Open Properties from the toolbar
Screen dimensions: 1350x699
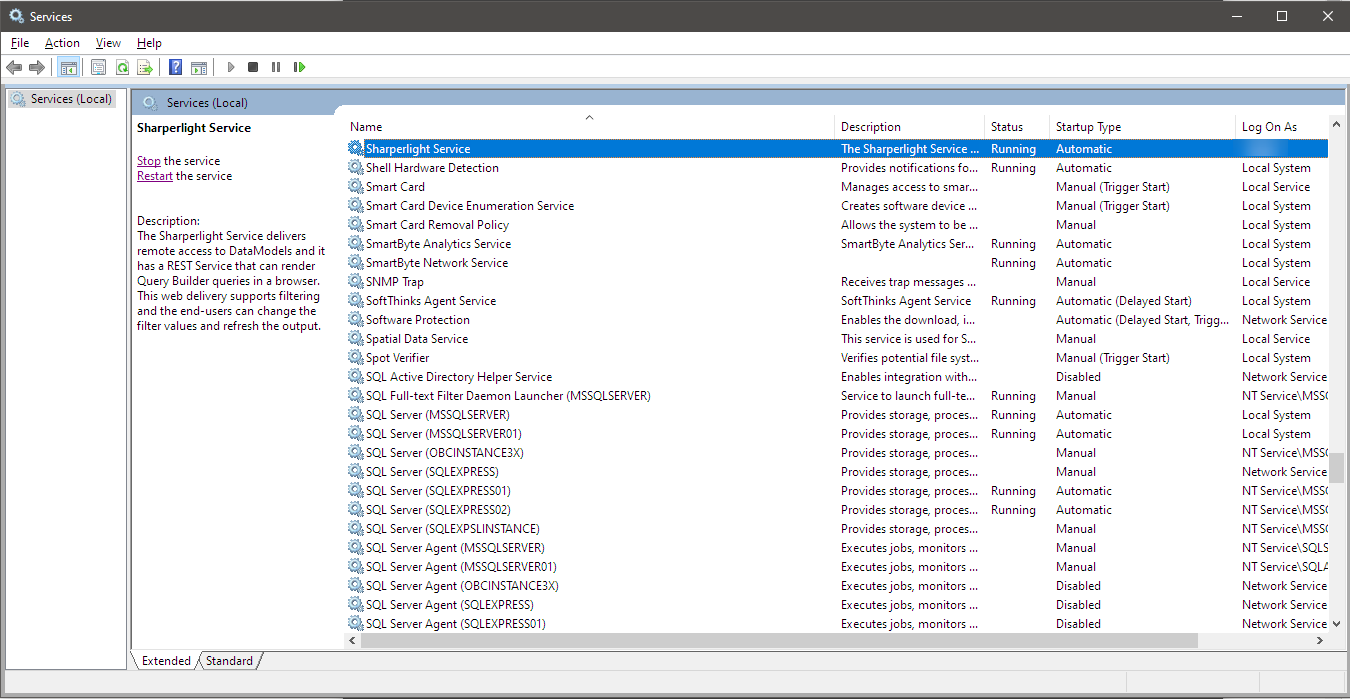point(98,67)
